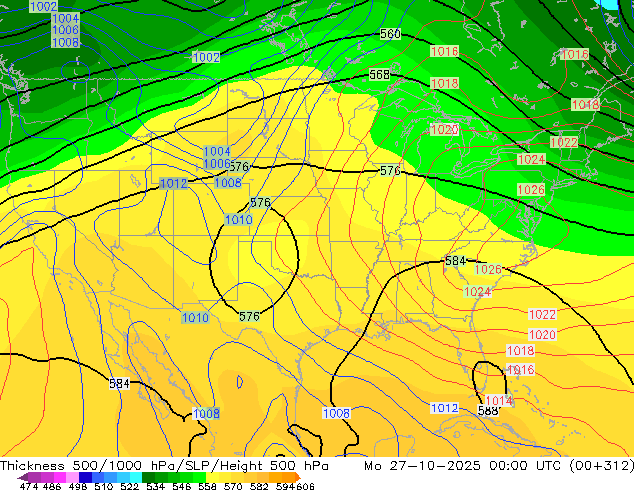Click the 576 label right of the closed circle
The width and height of the screenshot is (634, 490).
[x=390, y=171]
